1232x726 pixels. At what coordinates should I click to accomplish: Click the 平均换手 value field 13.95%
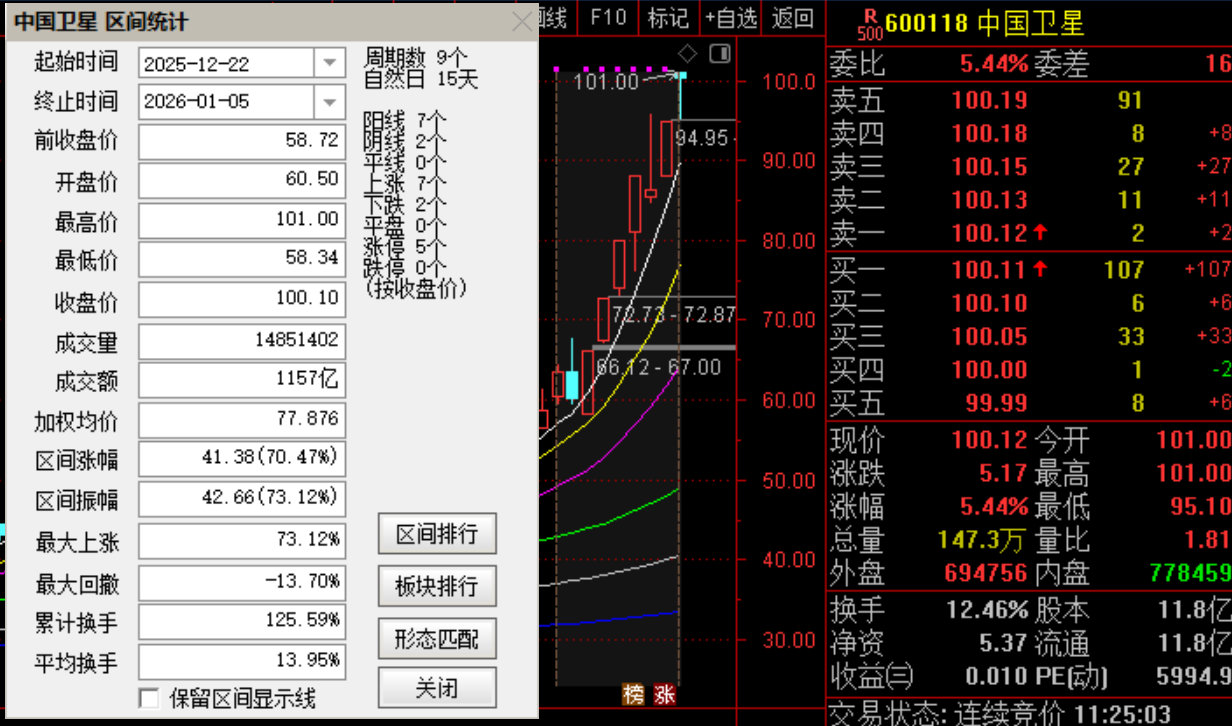tap(242, 661)
